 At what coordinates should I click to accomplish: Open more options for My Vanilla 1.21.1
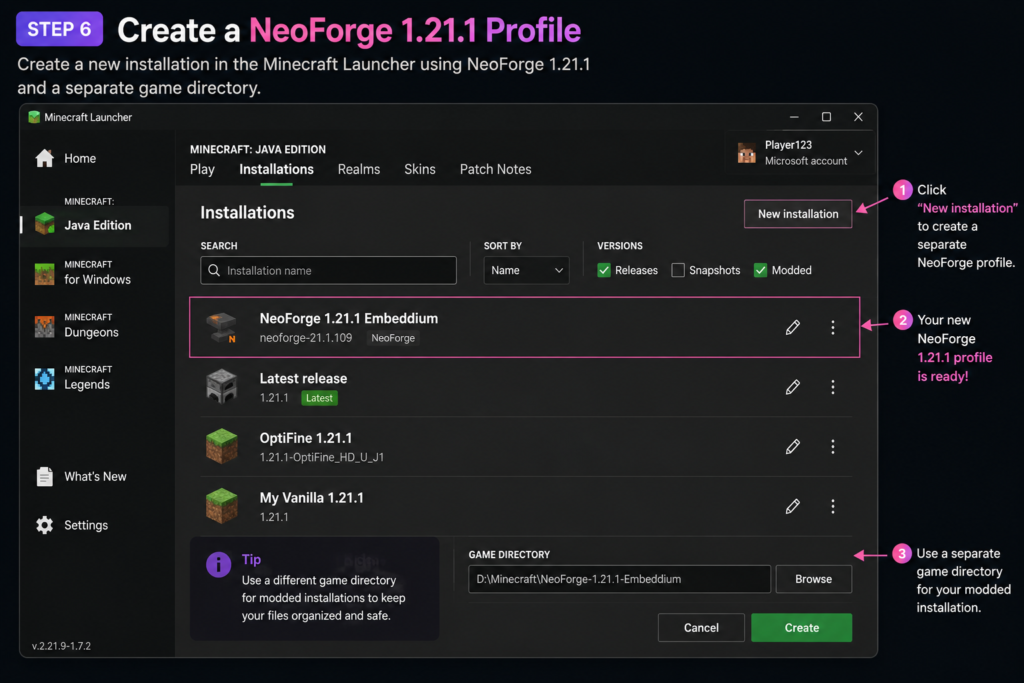pos(833,506)
